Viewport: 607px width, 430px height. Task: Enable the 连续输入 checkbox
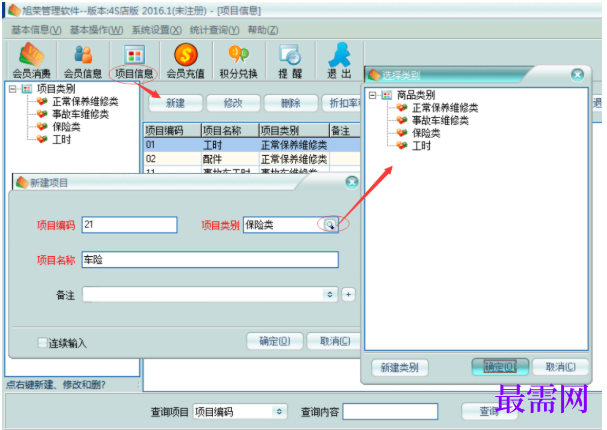pyautogui.click(x=42, y=343)
